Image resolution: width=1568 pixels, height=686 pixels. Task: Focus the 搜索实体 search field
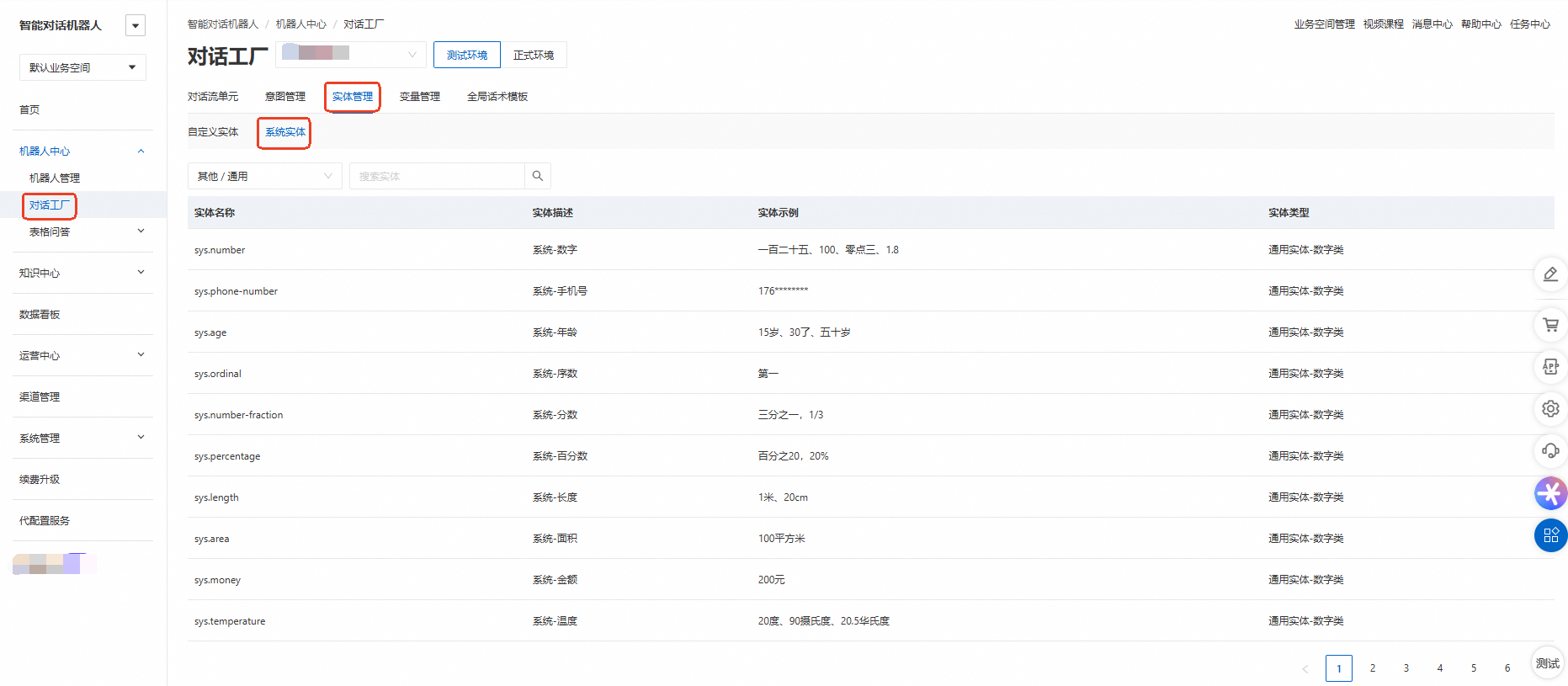(437, 176)
